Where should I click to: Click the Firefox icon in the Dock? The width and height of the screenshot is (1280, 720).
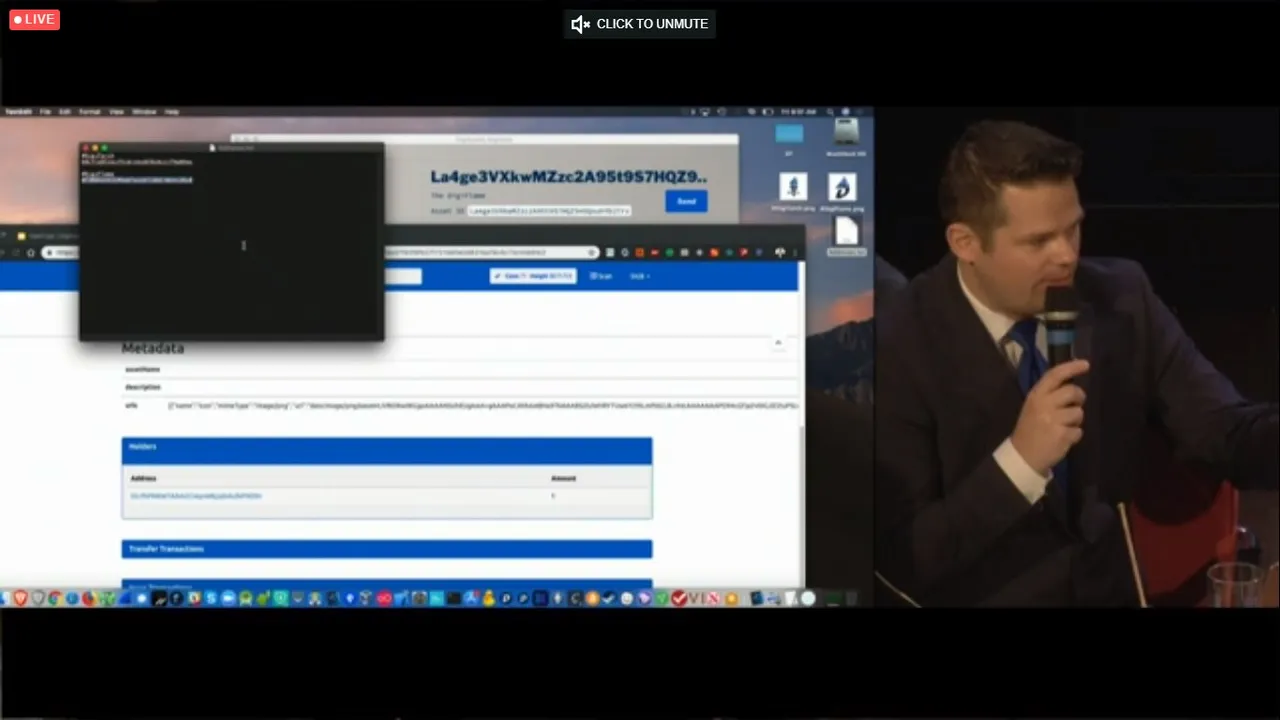point(89,598)
